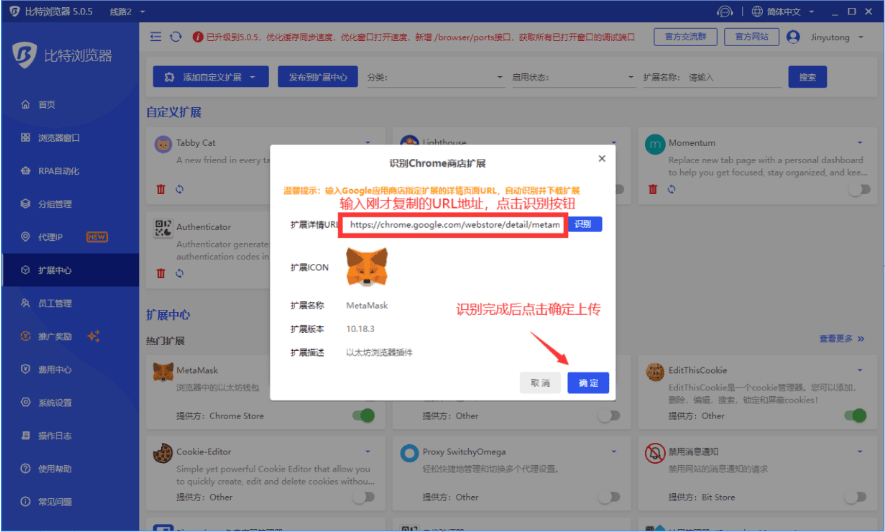
Task: Open Extension Center in the sidebar
Action: [x=70, y=270]
